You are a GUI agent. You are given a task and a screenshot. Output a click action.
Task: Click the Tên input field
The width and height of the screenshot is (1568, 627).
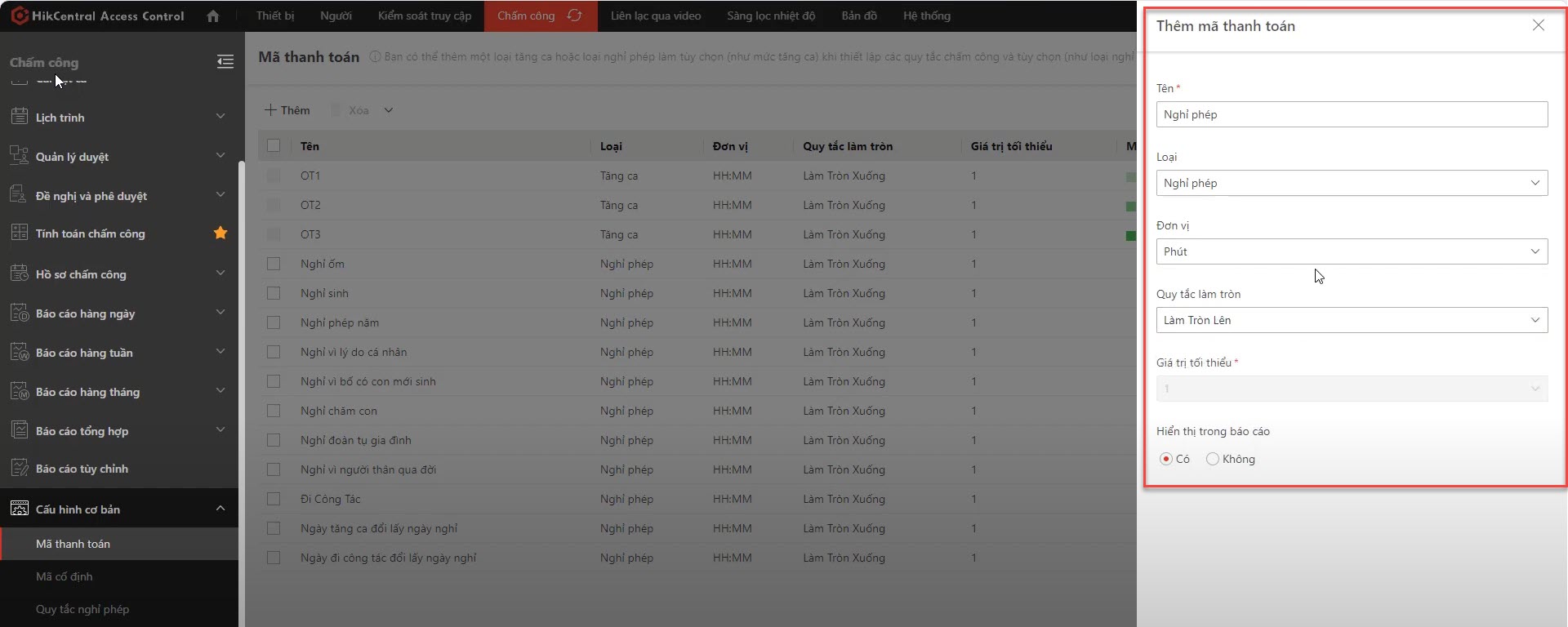1352,114
